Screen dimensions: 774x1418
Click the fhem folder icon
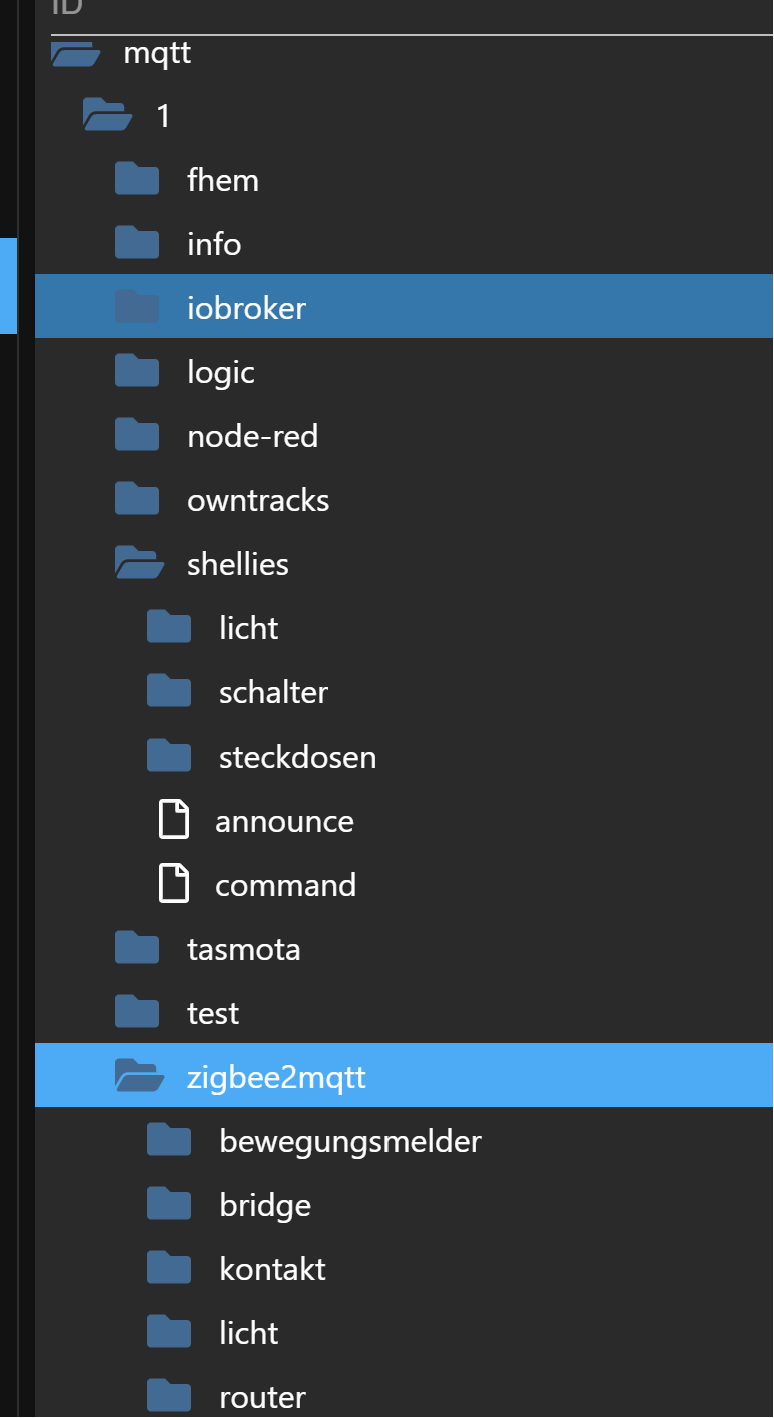point(137,180)
